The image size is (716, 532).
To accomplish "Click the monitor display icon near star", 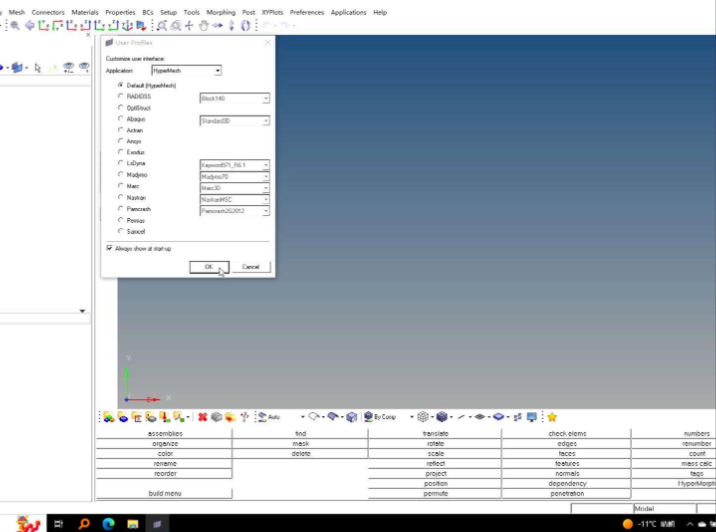I will pyautogui.click(x=532, y=417).
